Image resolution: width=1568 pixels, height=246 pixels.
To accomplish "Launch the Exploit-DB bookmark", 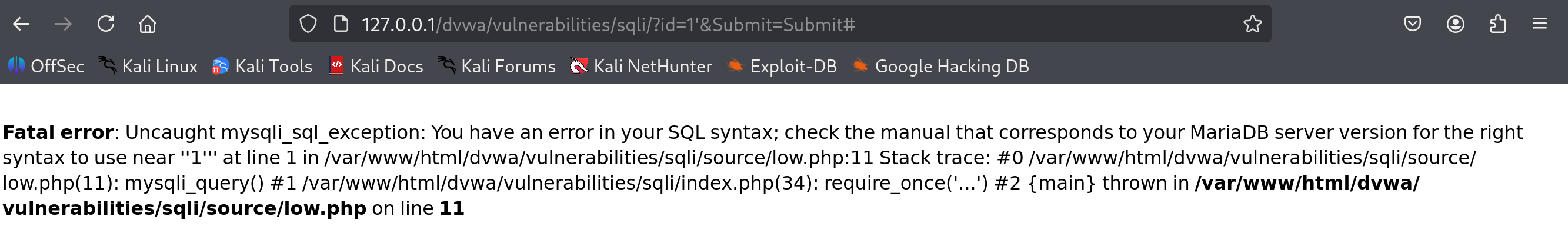I will click(782, 66).
